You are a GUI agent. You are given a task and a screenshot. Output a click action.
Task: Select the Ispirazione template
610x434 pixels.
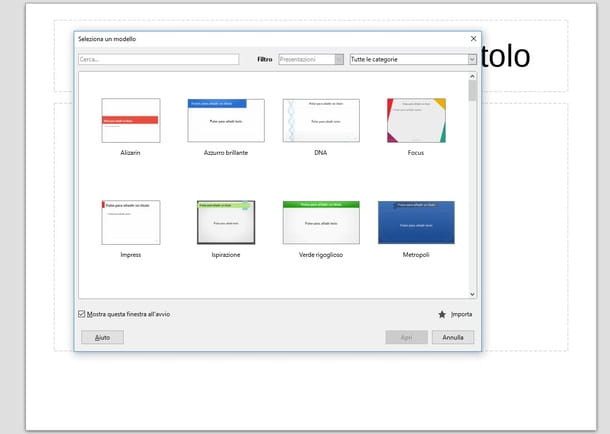[225, 222]
